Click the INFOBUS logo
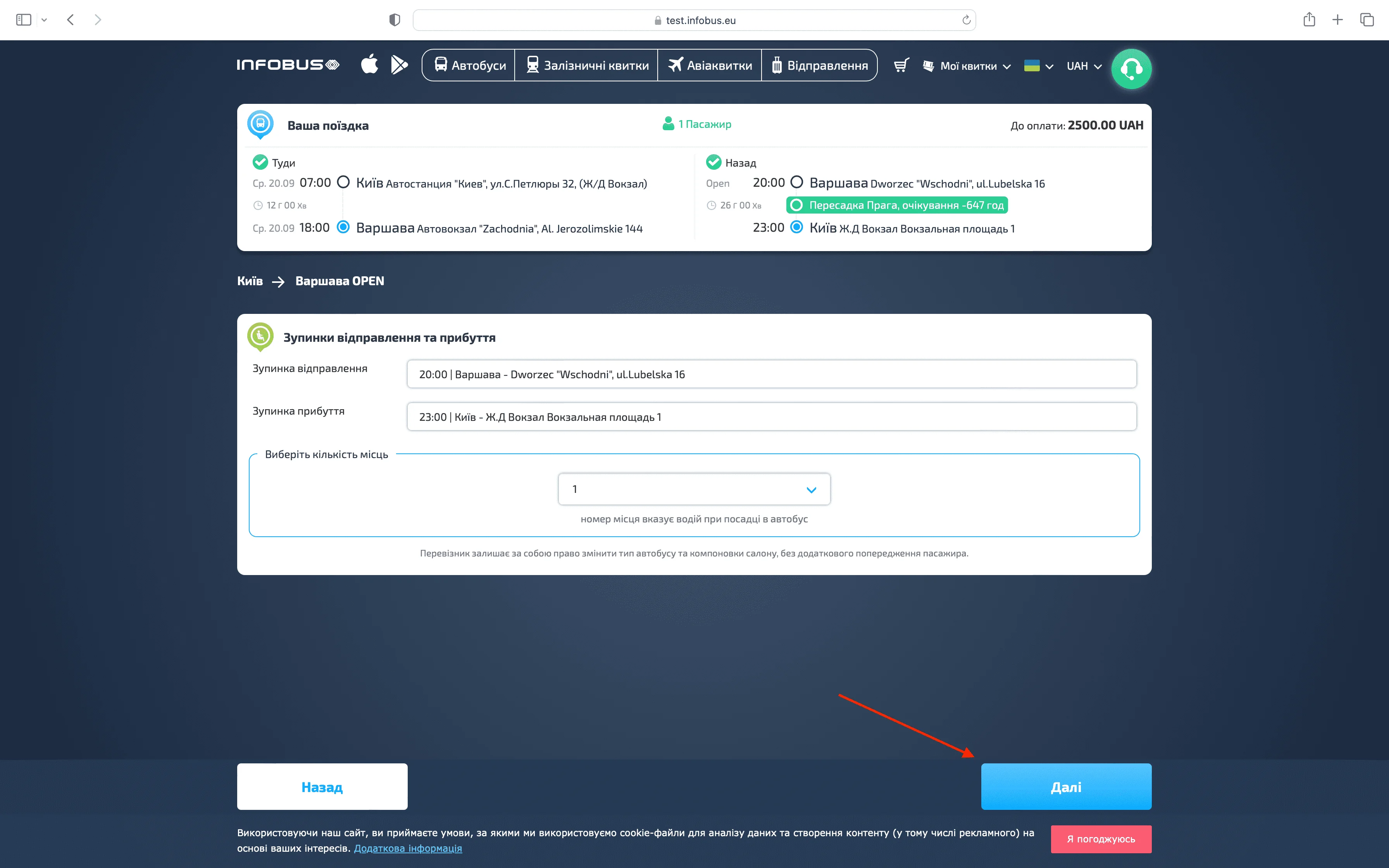This screenshot has width=1389, height=868. pos(288,65)
